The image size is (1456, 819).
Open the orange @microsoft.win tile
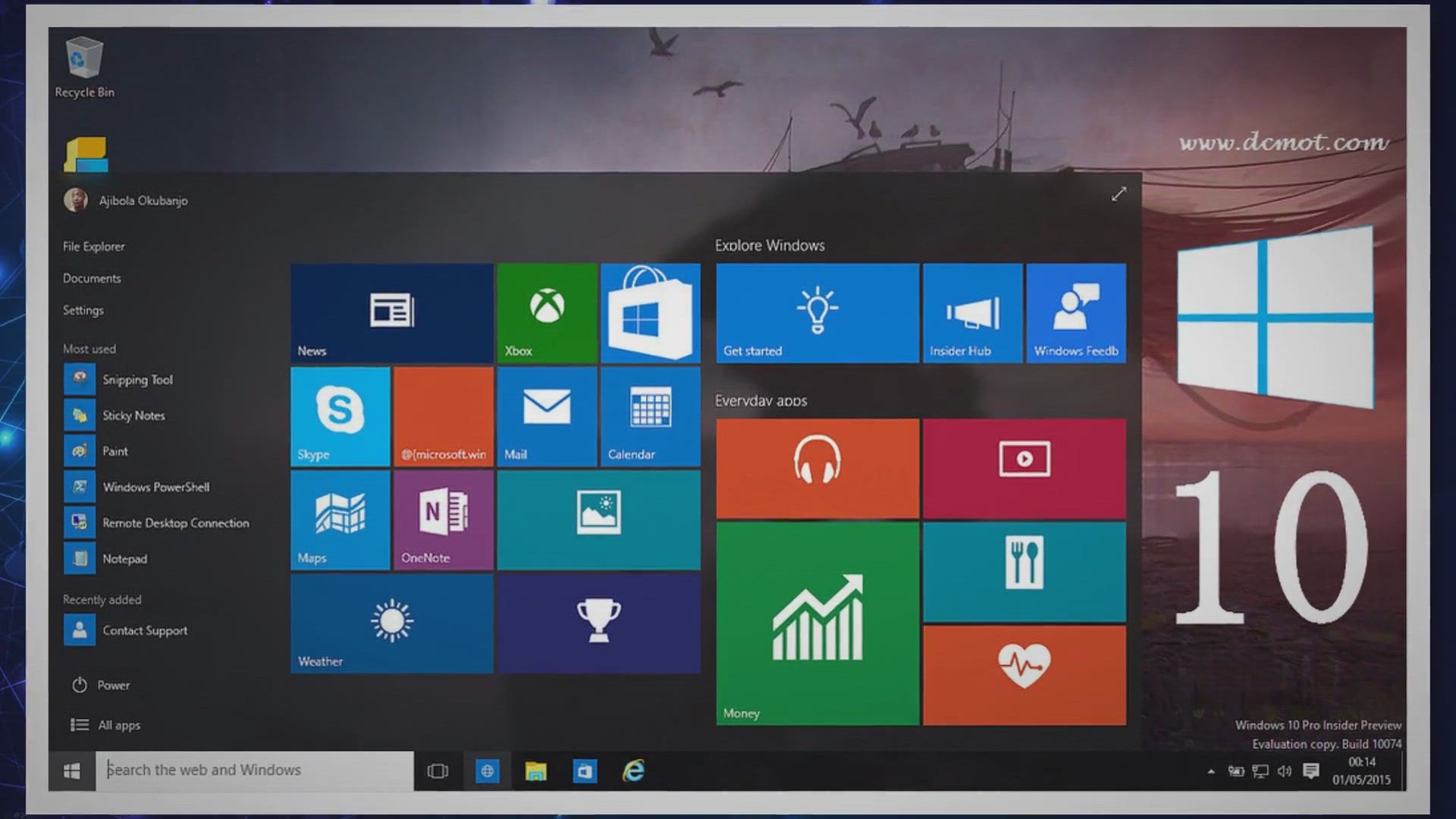(444, 416)
